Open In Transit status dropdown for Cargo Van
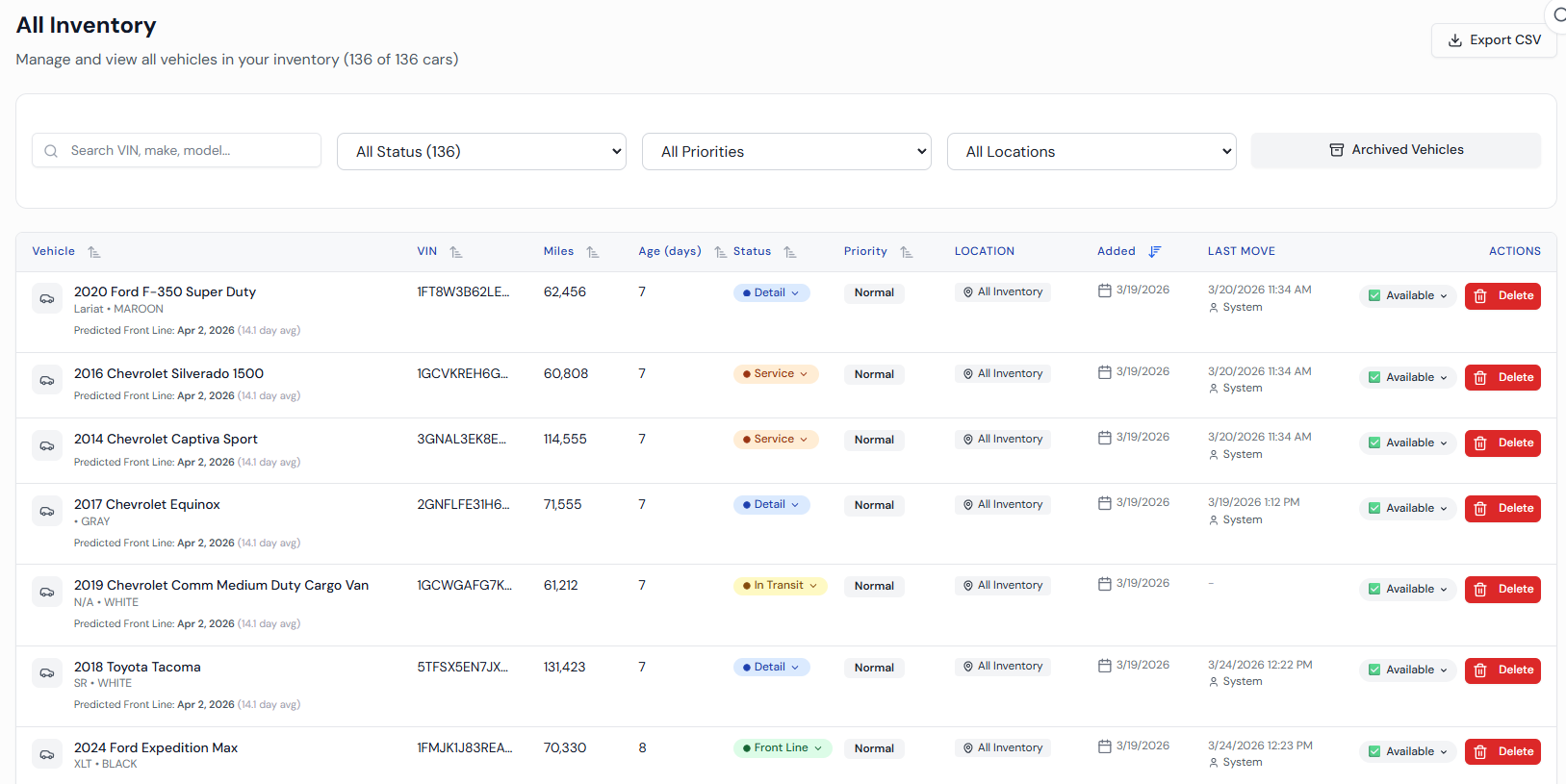Image resolution: width=1566 pixels, height=784 pixels. pos(780,586)
